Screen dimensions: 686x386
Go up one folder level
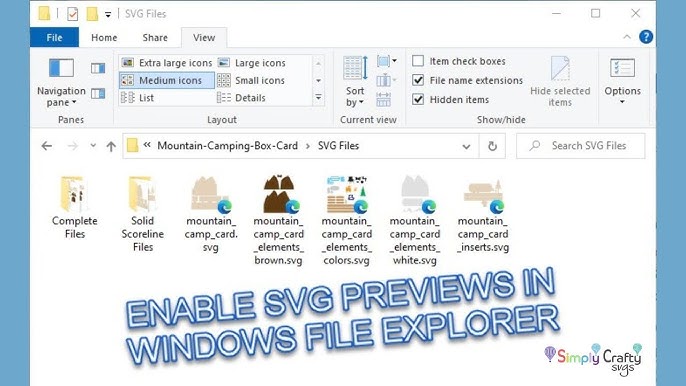[111, 146]
